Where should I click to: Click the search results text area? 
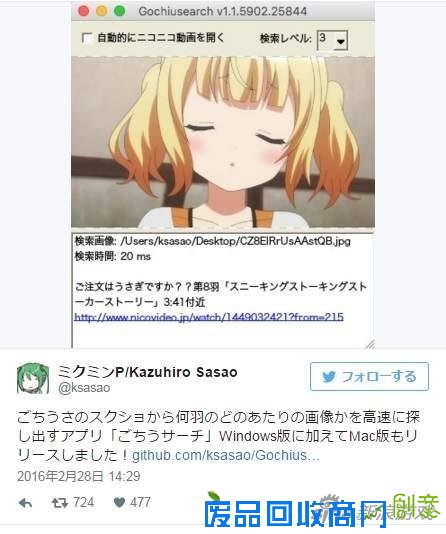click(x=223, y=291)
